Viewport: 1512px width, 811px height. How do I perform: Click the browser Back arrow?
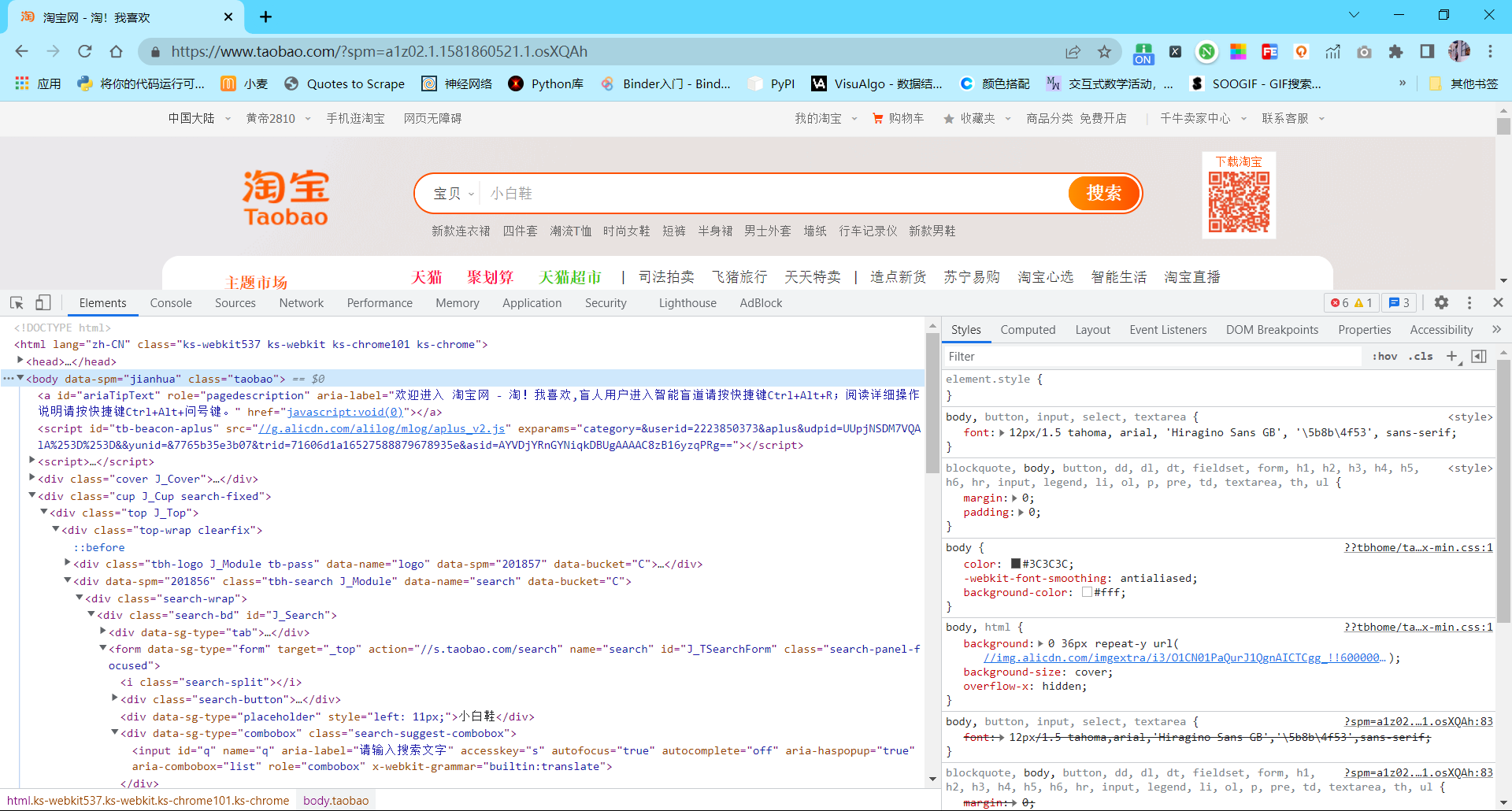[x=21, y=51]
